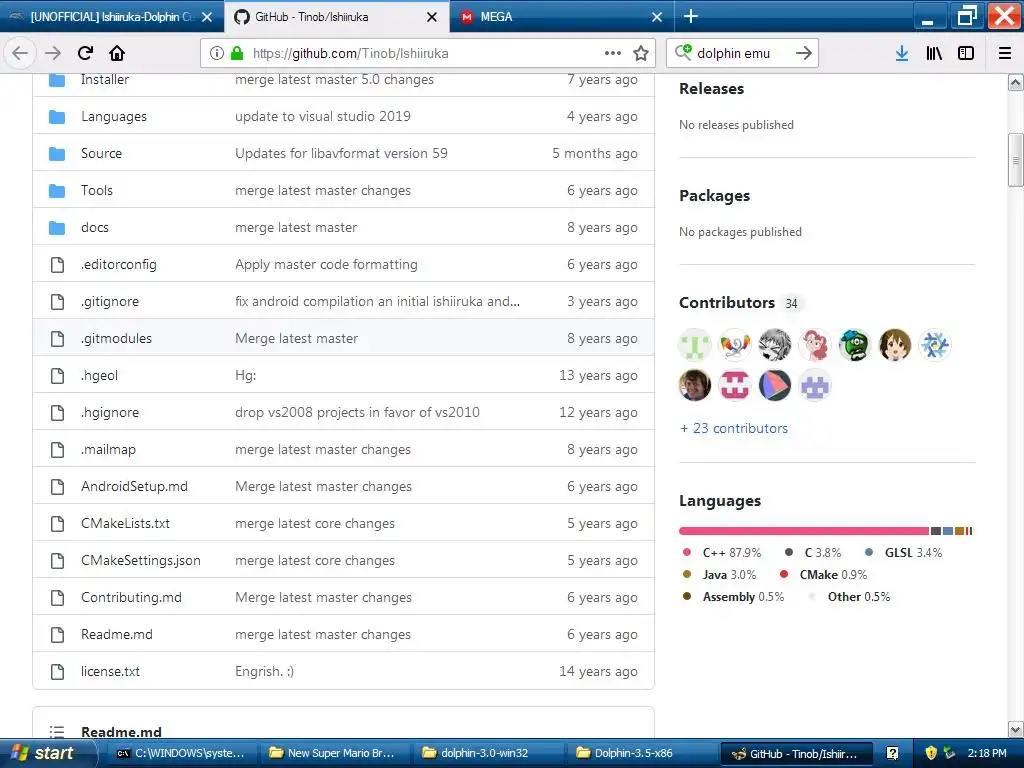The width and height of the screenshot is (1024, 768).
Task: Open the Source folder
Action: (x=101, y=153)
